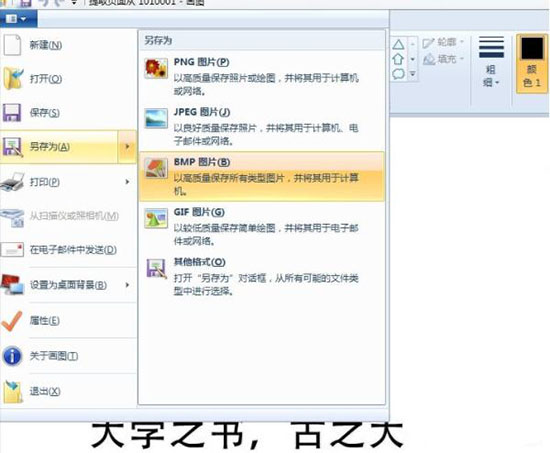
Task: Open the Fill (填充) dropdown
Action: [x=443, y=59]
